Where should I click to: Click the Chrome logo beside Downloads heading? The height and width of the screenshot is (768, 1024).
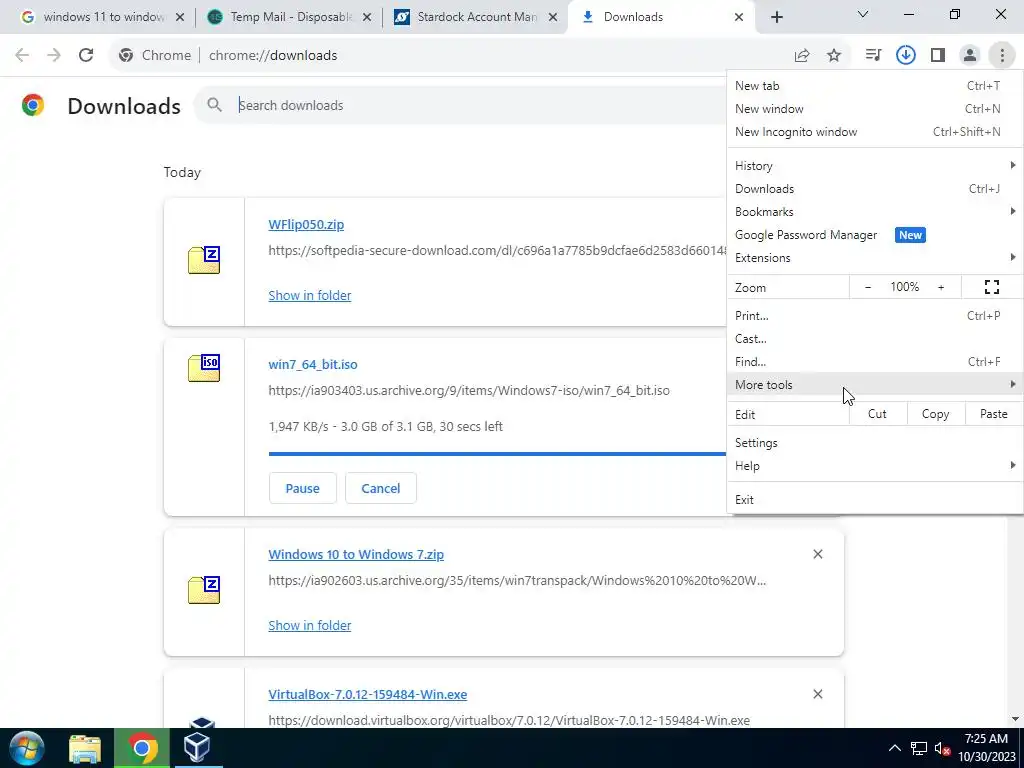[x=33, y=105]
